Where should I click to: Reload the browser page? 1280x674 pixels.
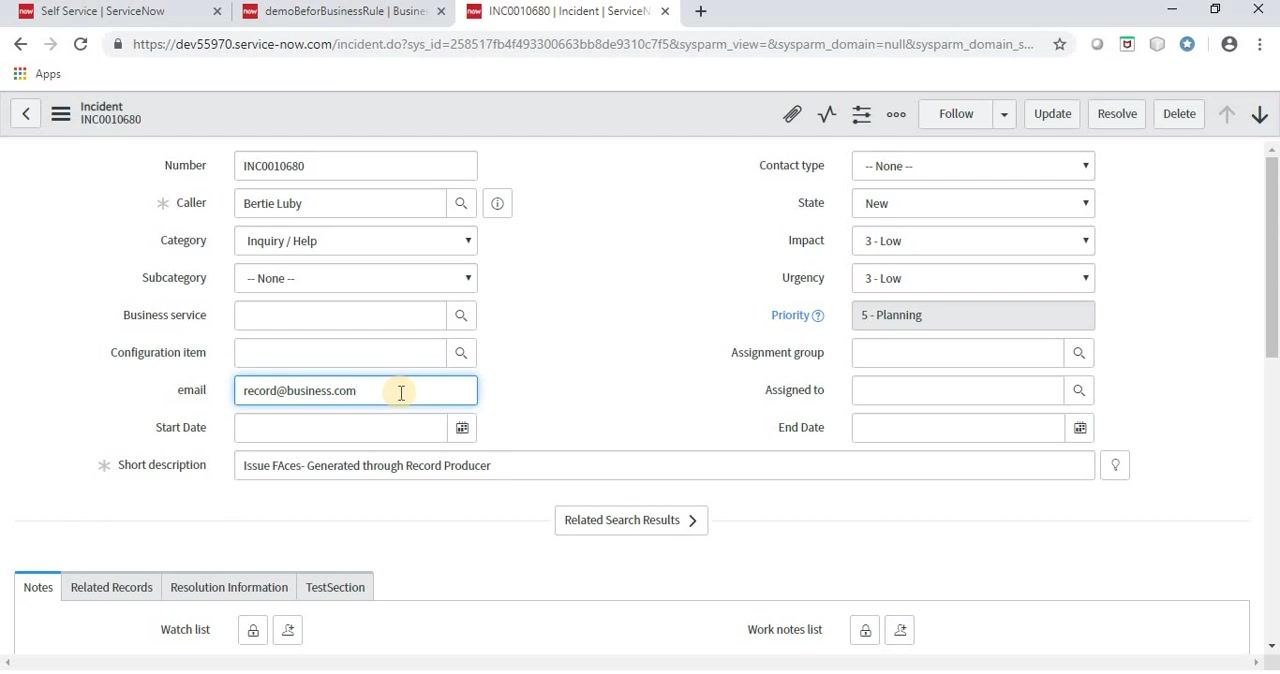[80, 44]
